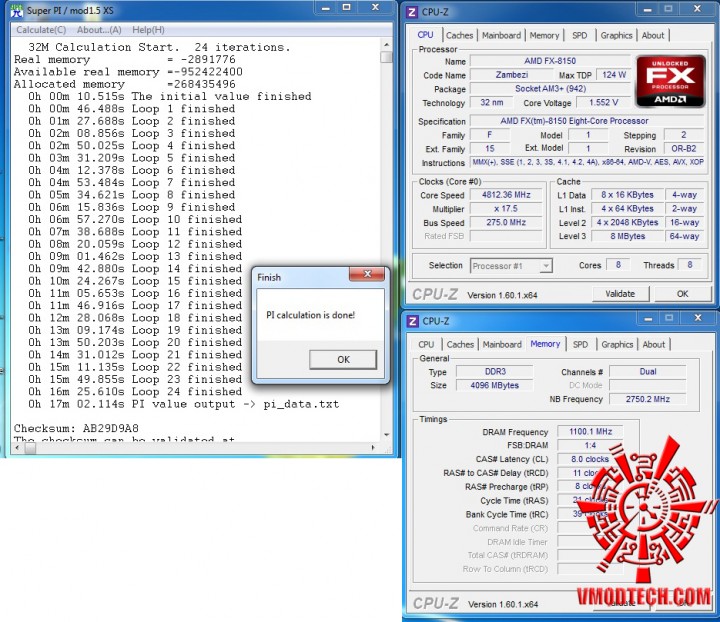Click the Max TDP value 124 W
Image resolution: width=720 pixels, height=622 pixels.
(613, 75)
